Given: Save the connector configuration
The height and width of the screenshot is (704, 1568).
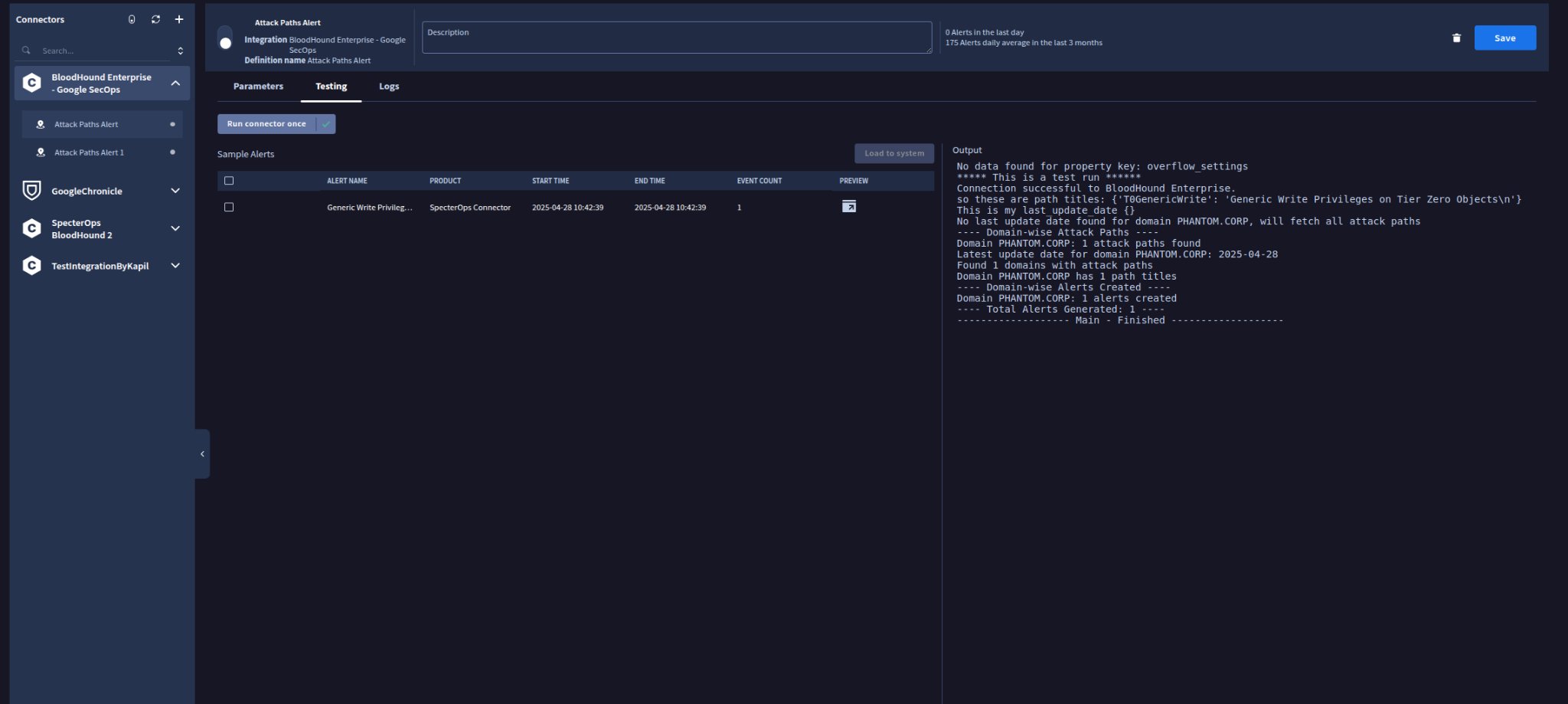Looking at the screenshot, I should click(x=1504, y=38).
